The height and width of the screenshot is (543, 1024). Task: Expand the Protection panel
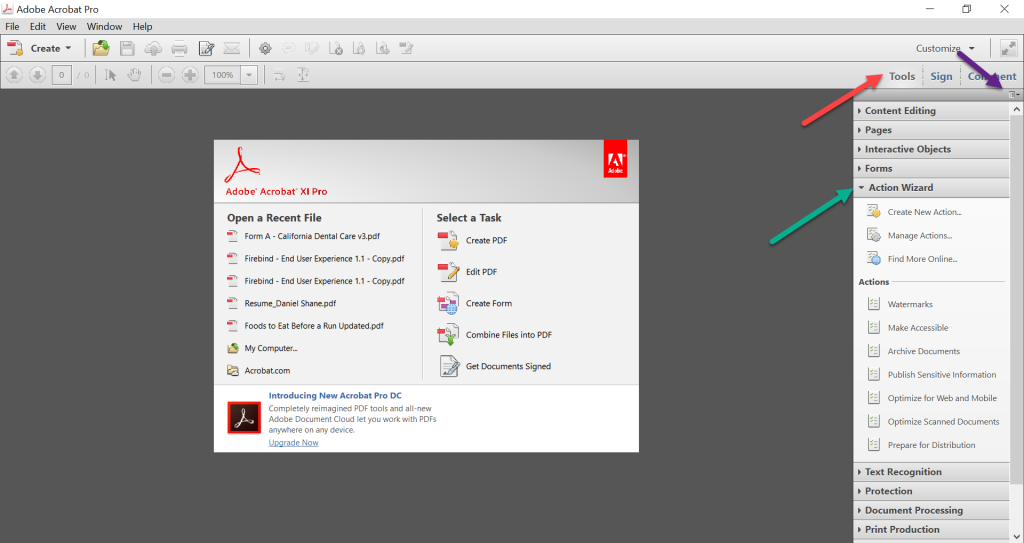tap(931, 491)
